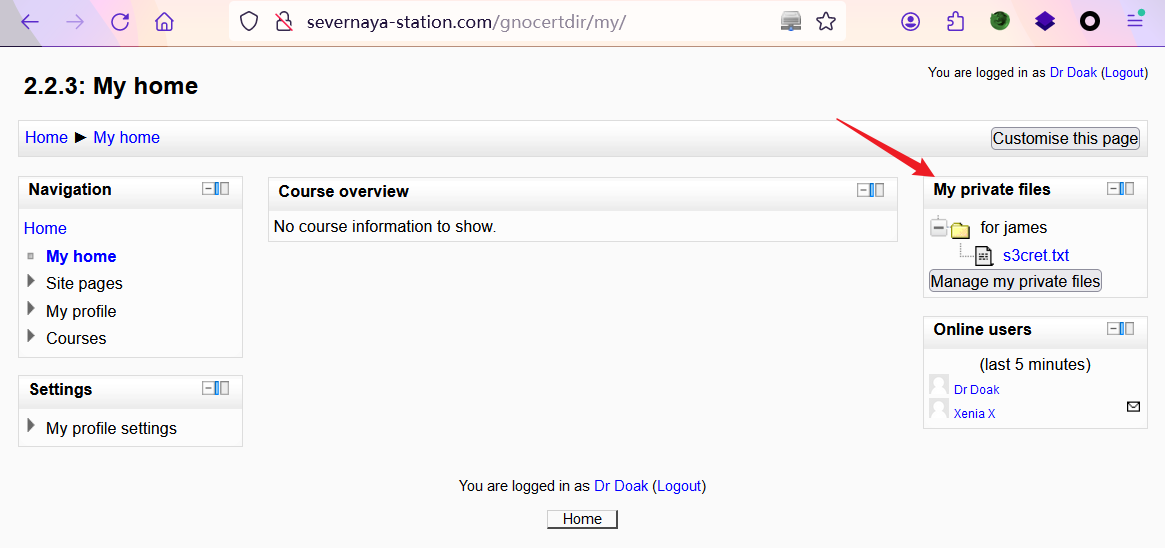Reload the page using the refresh icon
The height and width of the screenshot is (548, 1165).
pos(120,21)
